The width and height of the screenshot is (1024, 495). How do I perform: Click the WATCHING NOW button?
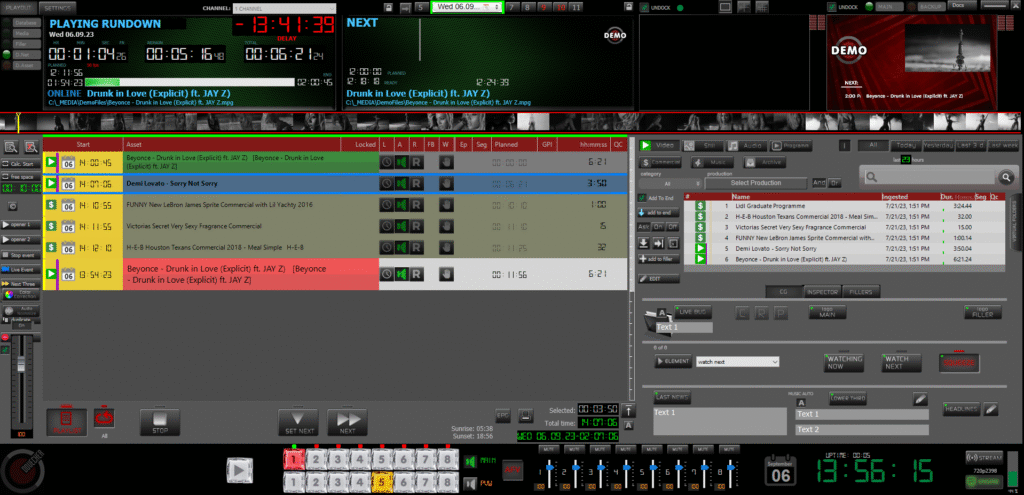844,361
